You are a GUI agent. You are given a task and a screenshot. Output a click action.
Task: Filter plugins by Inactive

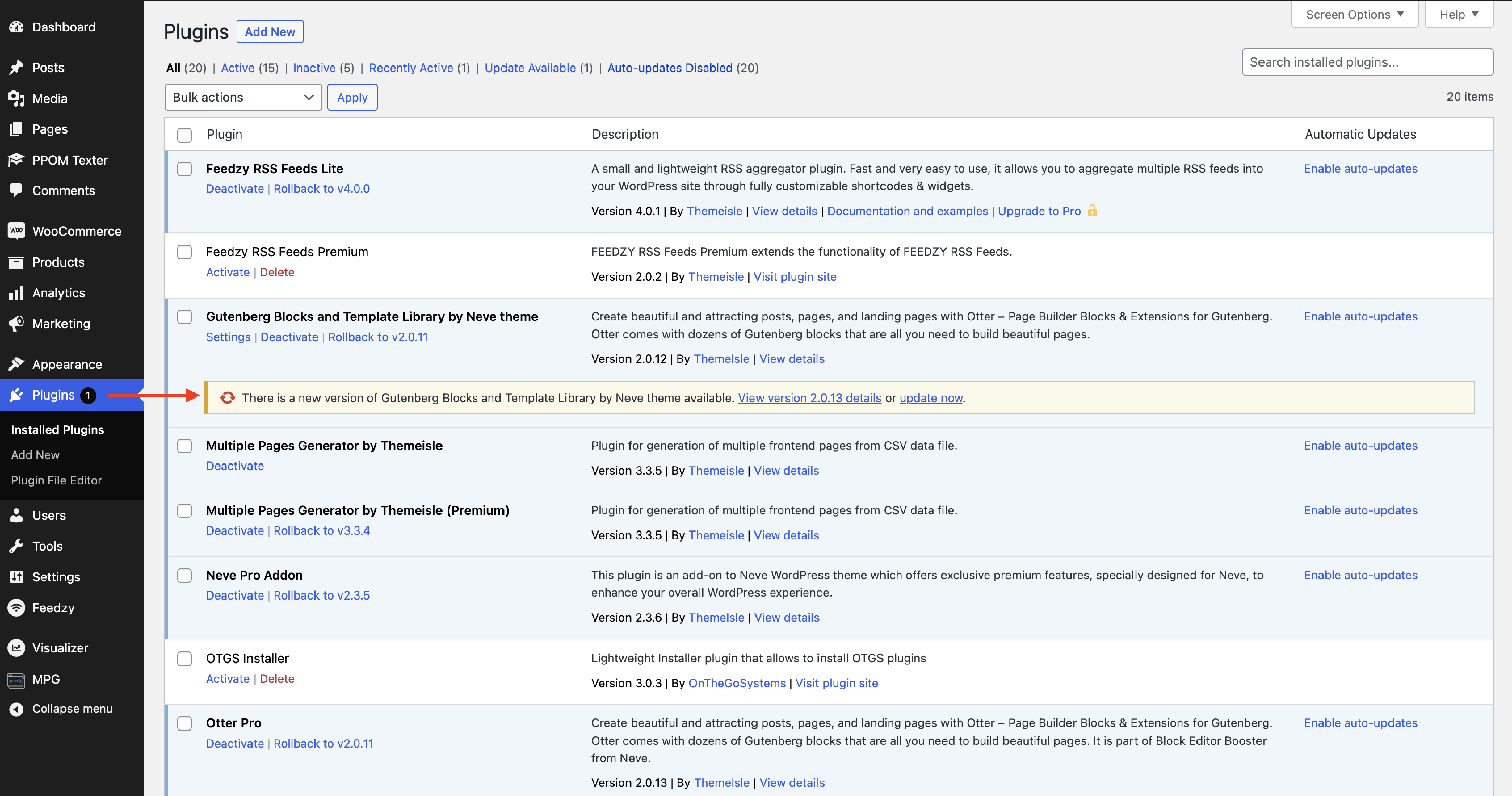tap(314, 68)
